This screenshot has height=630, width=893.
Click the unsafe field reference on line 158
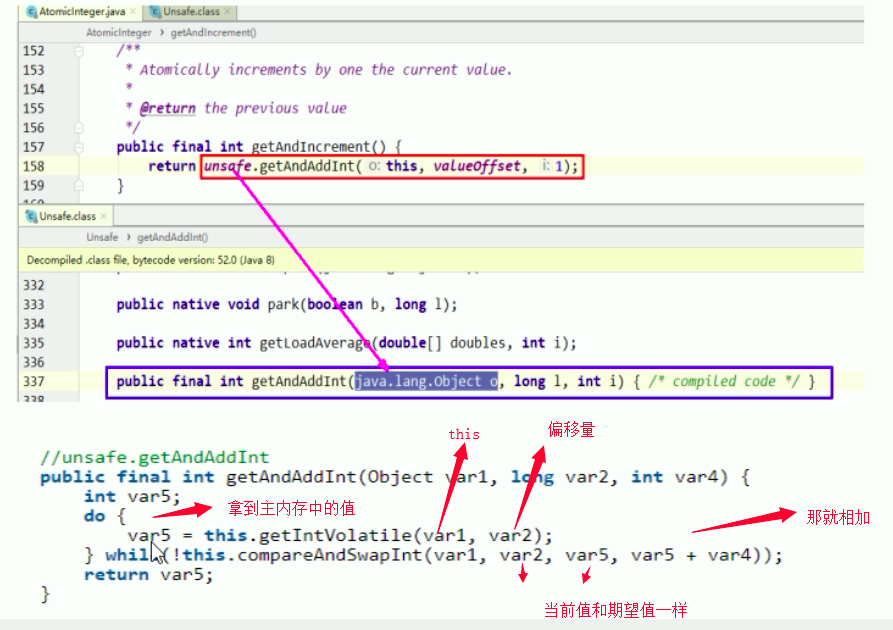(x=227, y=166)
